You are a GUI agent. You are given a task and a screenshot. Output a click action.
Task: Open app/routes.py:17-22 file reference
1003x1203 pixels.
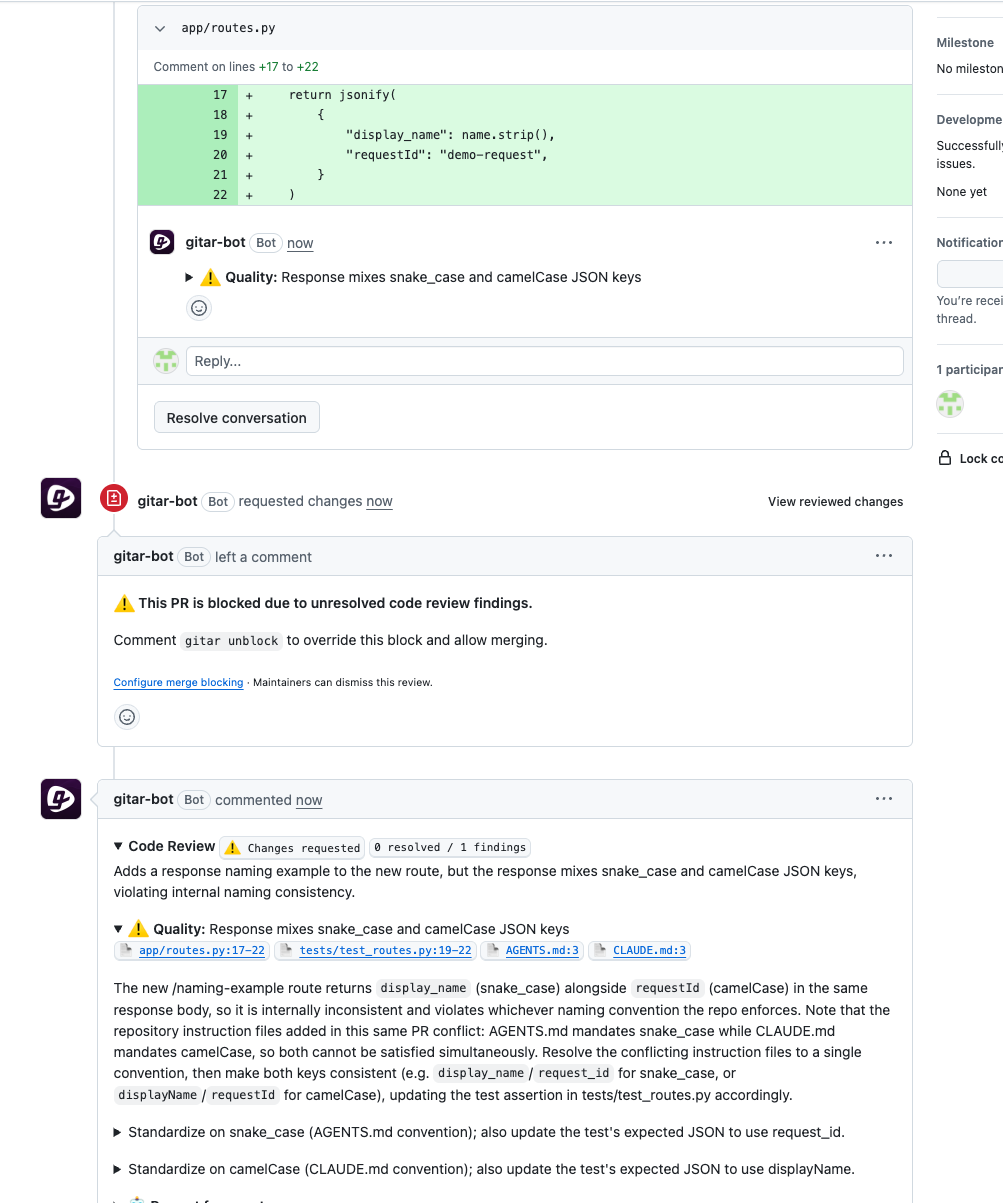tap(192, 950)
